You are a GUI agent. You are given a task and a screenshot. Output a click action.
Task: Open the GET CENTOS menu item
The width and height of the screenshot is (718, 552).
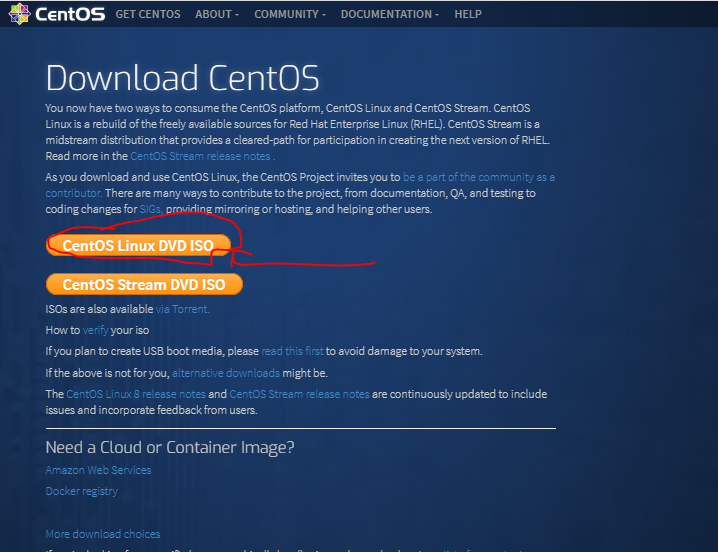(x=148, y=14)
